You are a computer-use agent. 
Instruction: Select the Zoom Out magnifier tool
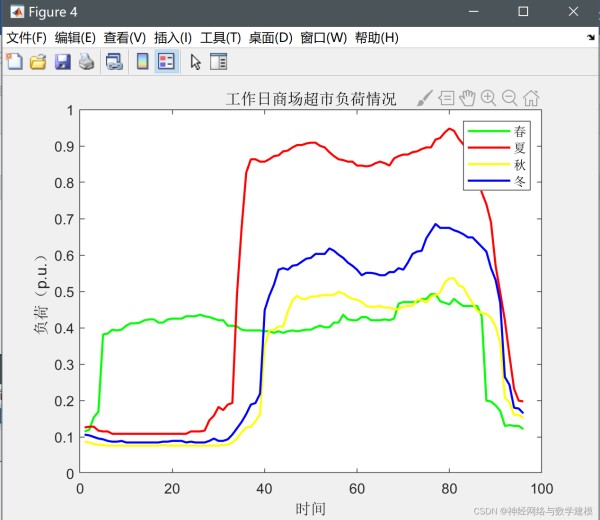[510, 98]
